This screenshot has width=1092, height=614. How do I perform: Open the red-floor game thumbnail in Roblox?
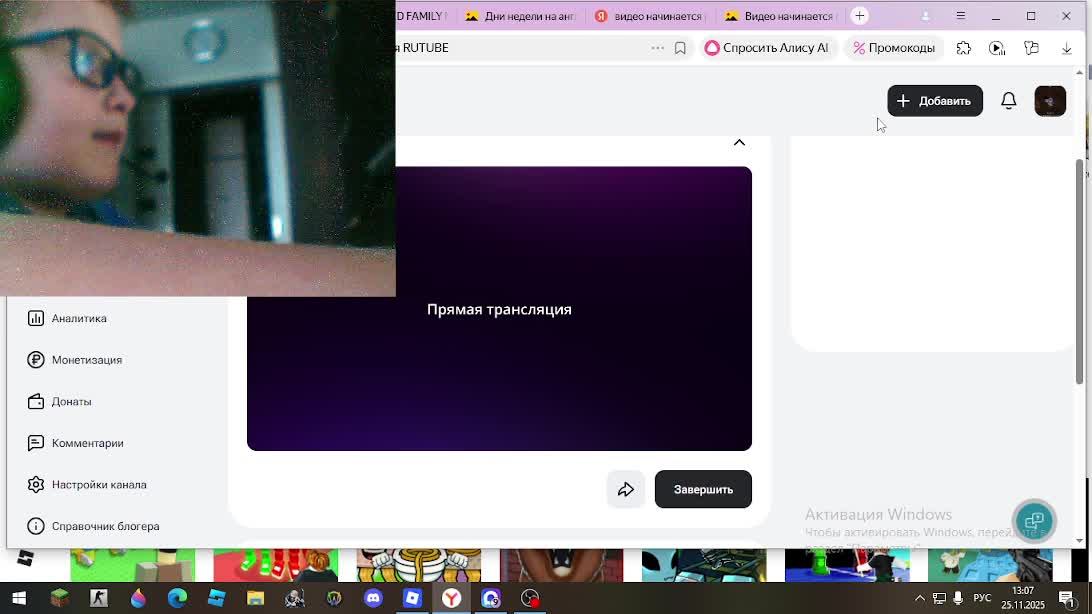click(x=276, y=565)
